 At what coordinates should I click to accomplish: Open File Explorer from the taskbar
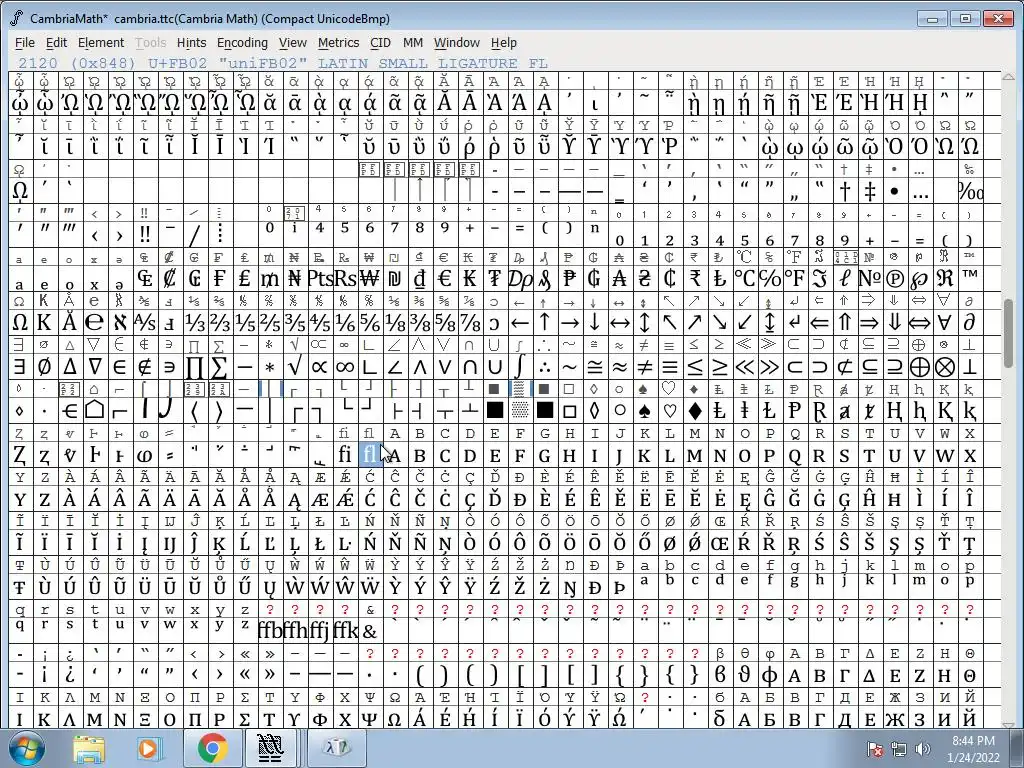coord(89,749)
